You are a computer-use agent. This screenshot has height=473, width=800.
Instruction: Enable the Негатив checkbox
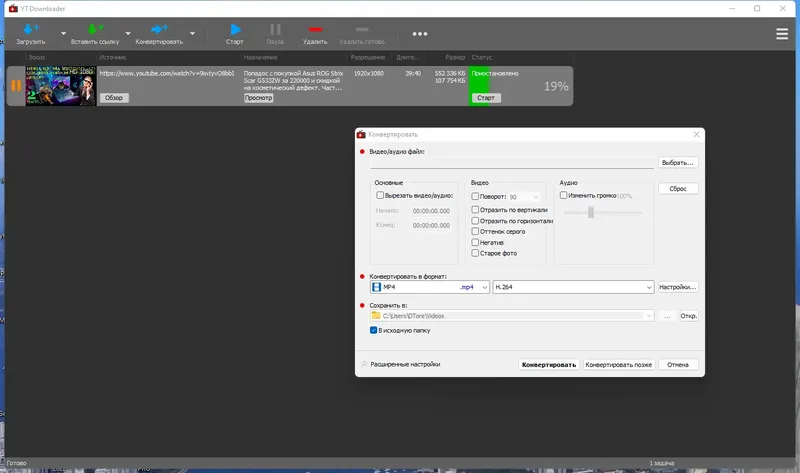(x=475, y=242)
